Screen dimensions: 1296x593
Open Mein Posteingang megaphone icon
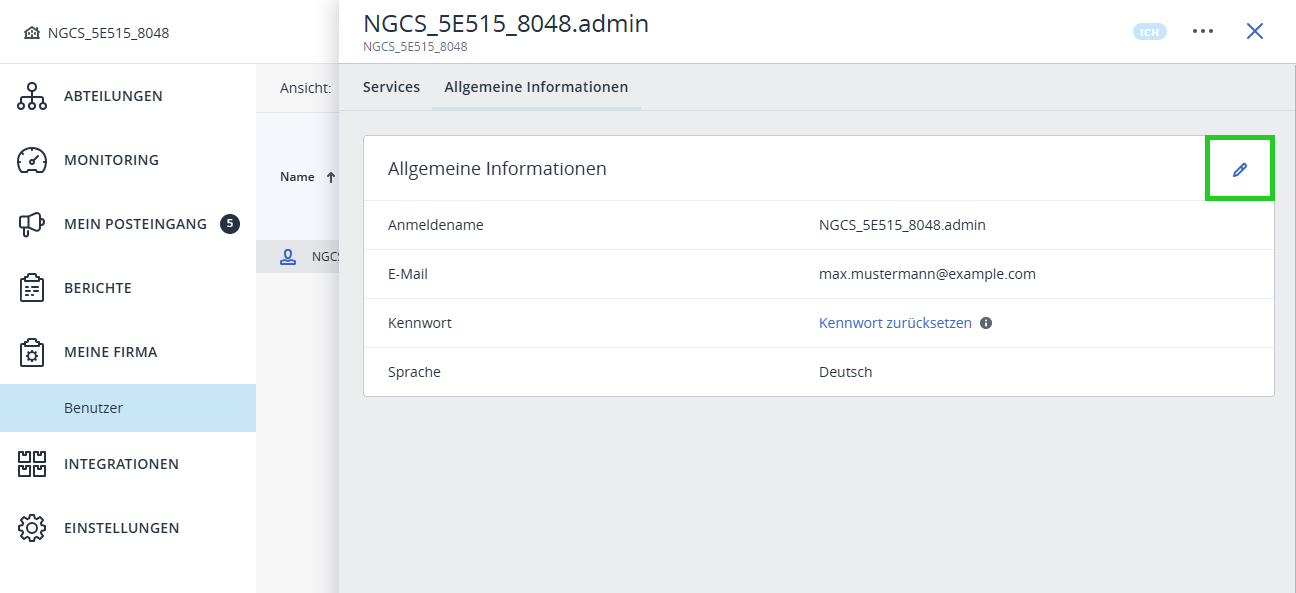coord(31,223)
